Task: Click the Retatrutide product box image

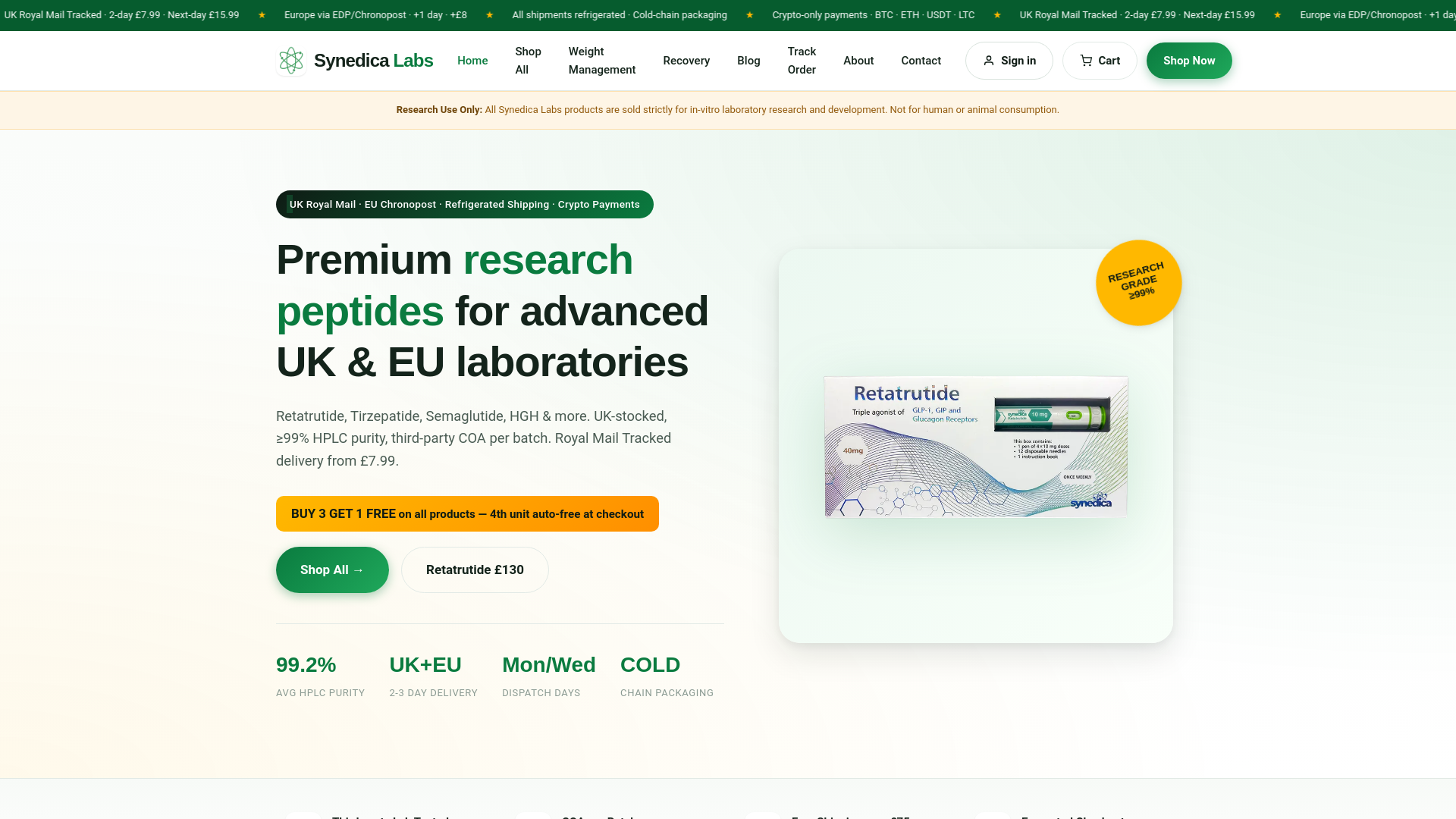Action: 976,447
